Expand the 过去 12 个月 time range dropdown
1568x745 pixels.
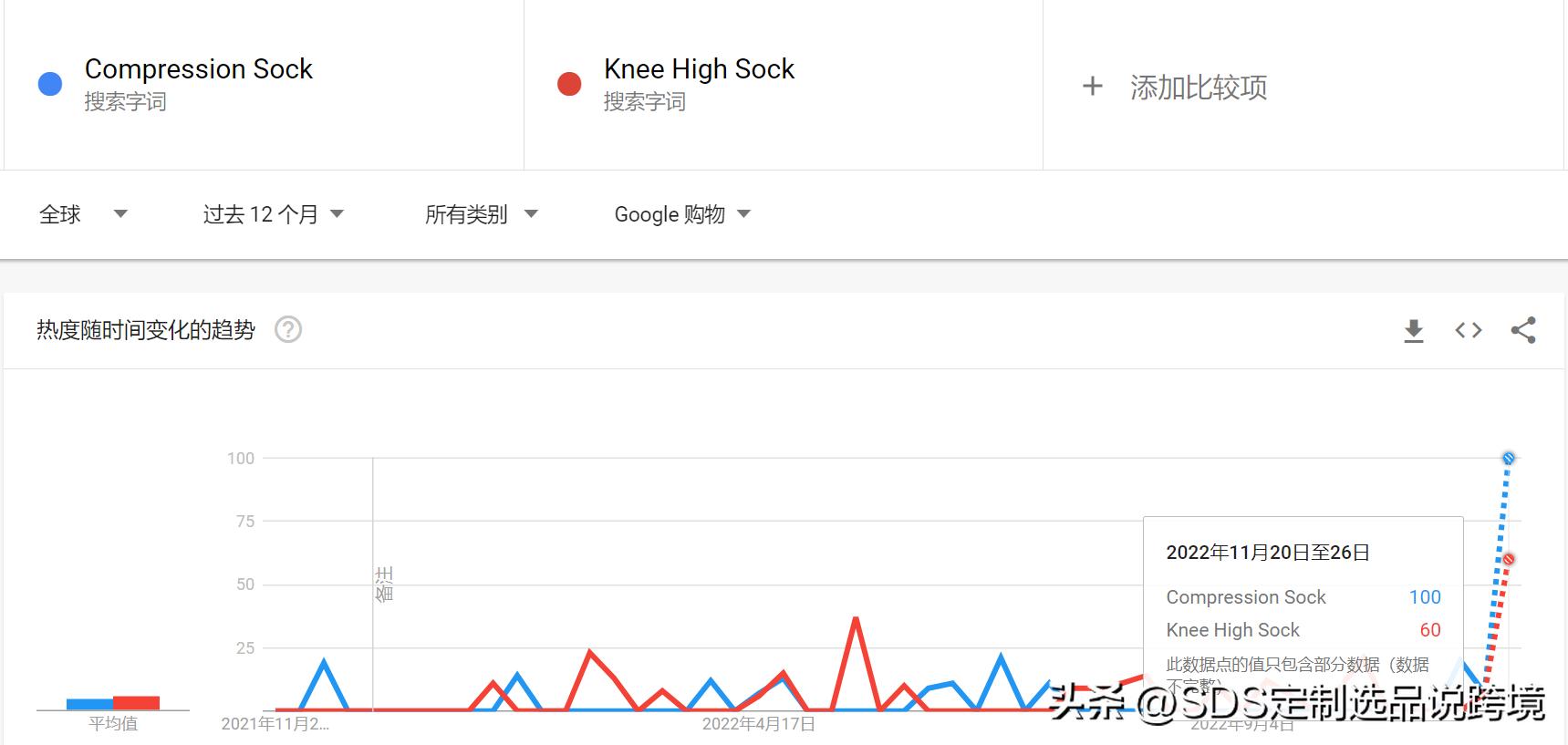tap(273, 214)
